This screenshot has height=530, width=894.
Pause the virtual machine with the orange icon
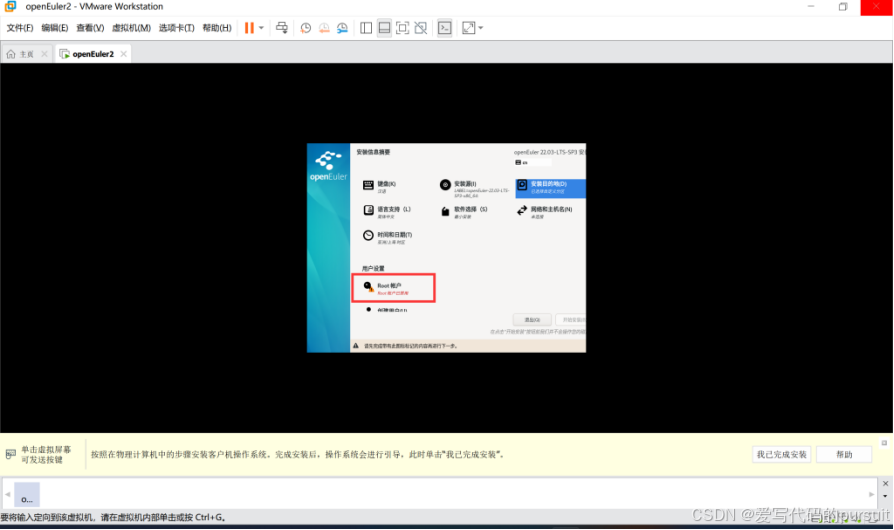[249, 28]
